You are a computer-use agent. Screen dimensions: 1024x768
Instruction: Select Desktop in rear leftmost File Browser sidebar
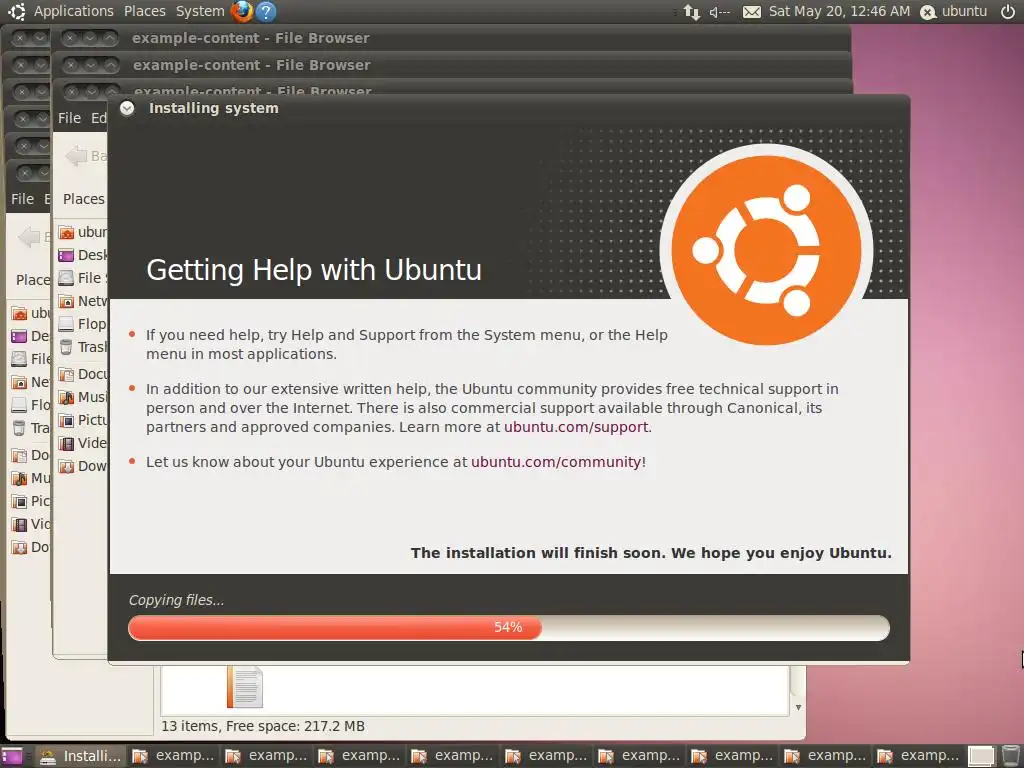coord(31,336)
